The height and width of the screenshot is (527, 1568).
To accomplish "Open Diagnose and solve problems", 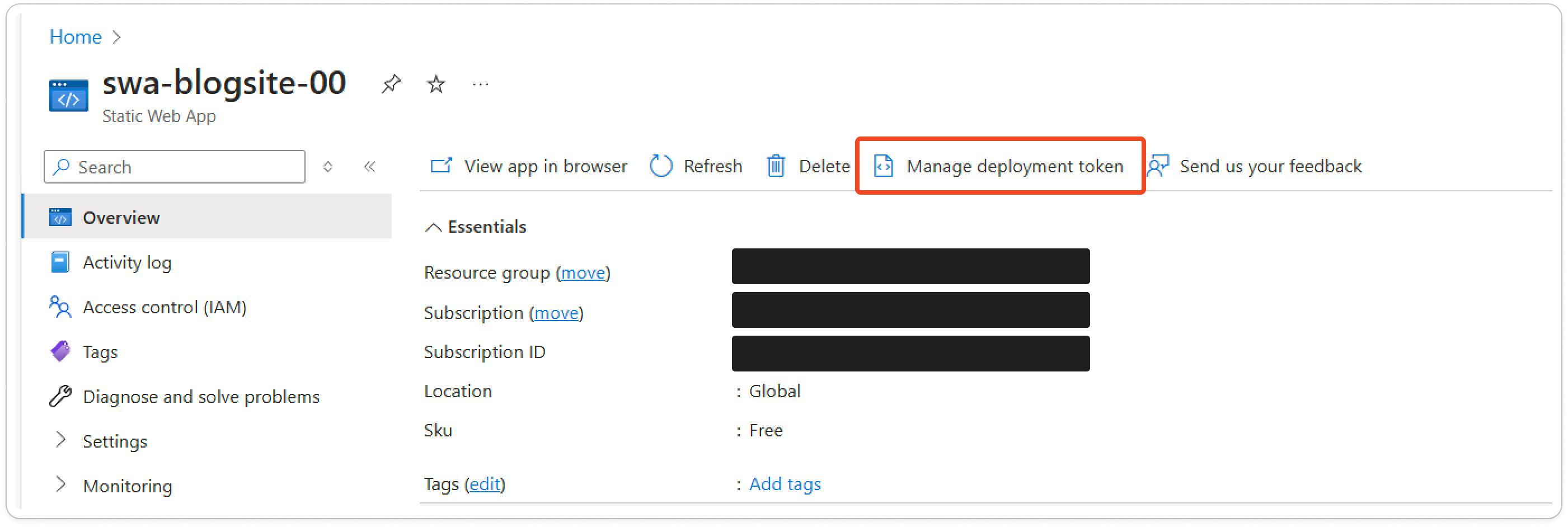I will click(201, 397).
